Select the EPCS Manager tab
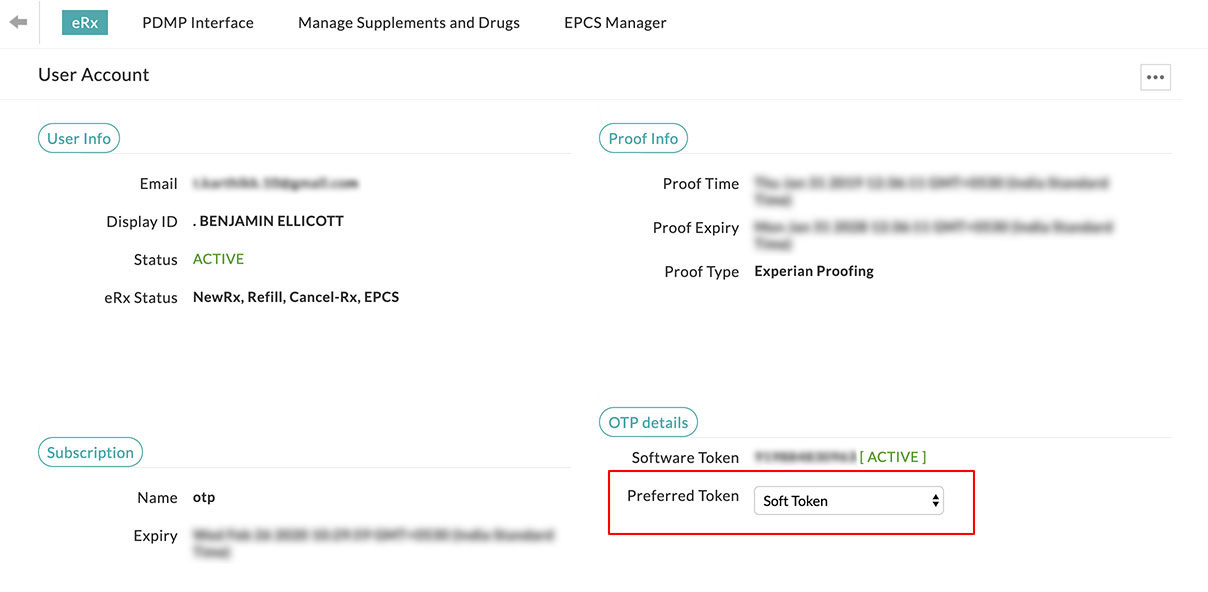The image size is (1208, 592). [x=615, y=22]
